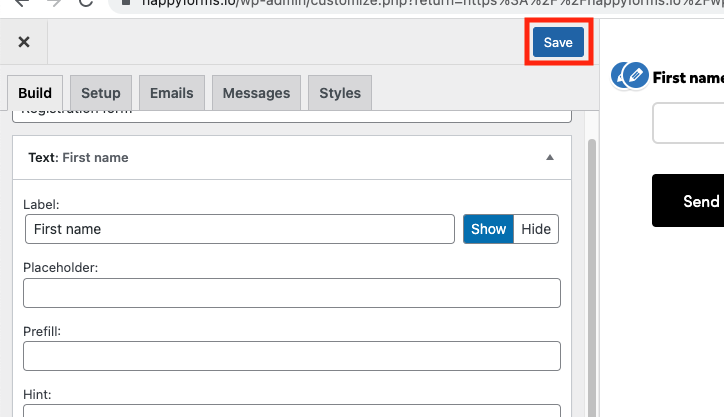
Task: Open the Setup tab
Action: (101, 93)
